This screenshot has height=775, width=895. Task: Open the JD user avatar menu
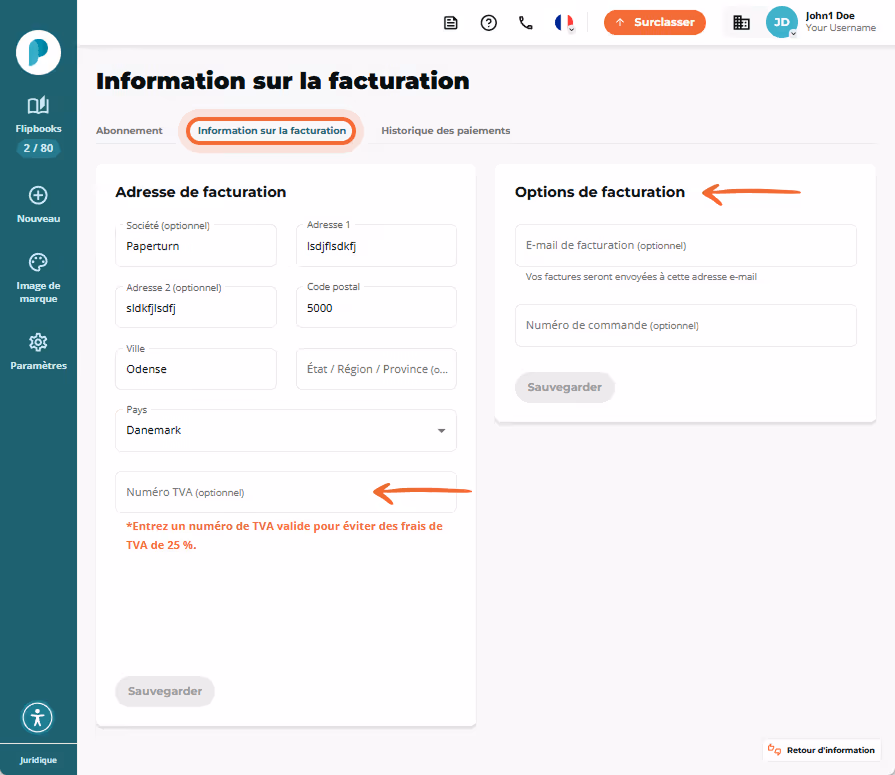click(x=781, y=22)
